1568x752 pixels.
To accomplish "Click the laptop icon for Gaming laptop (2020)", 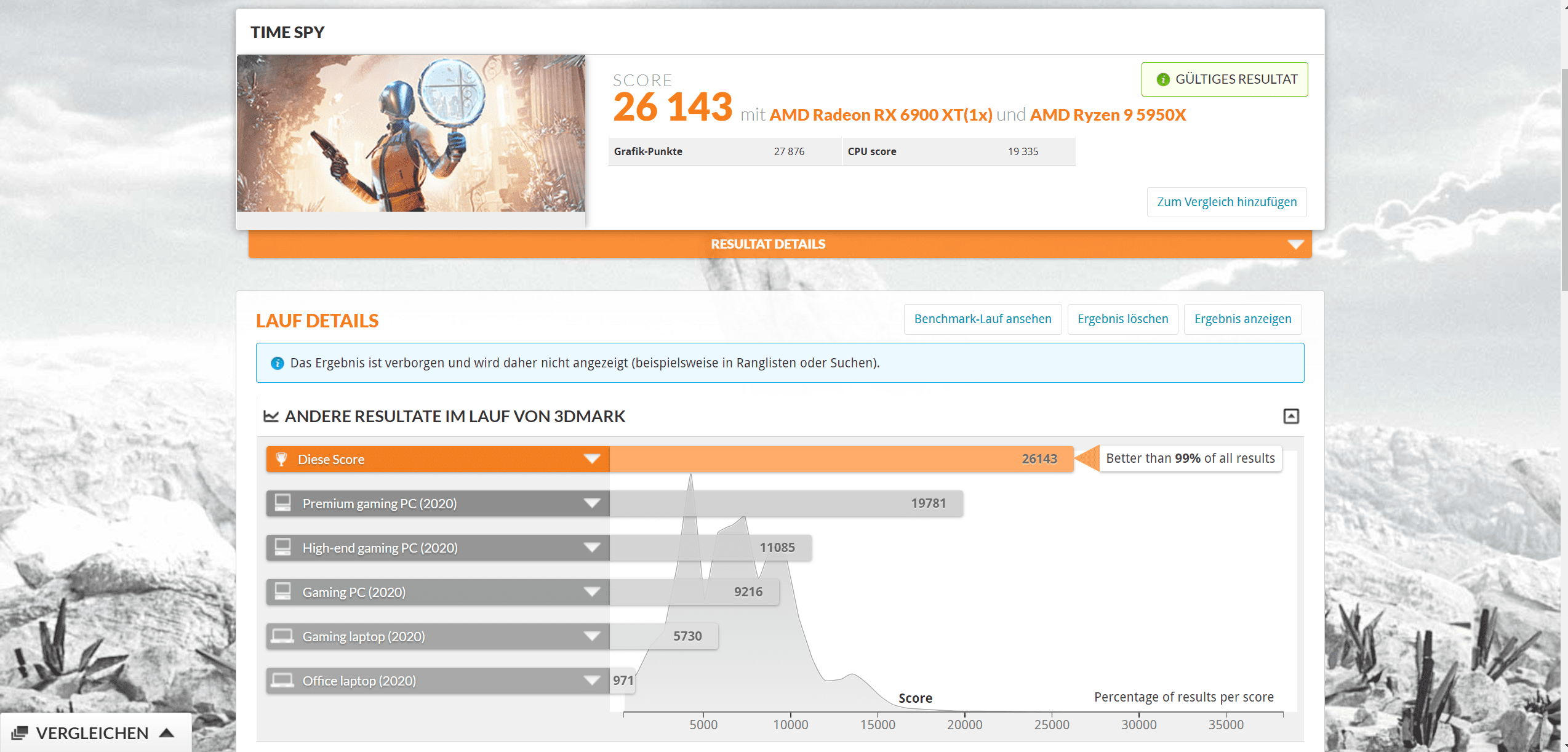I will [282, 636].
